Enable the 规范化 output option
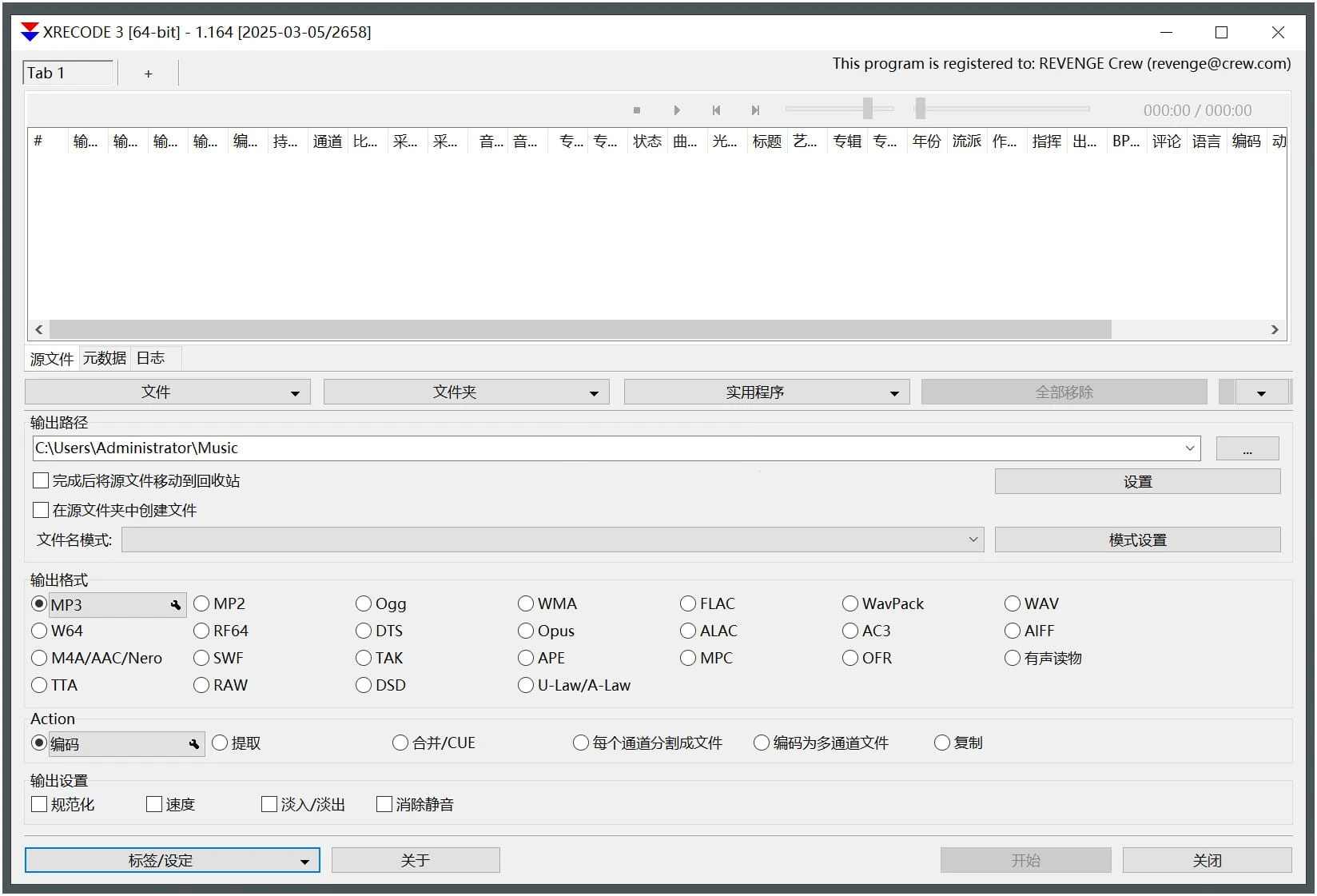Viewport: 1317px width, 896px height. click(x=38, y=804)
